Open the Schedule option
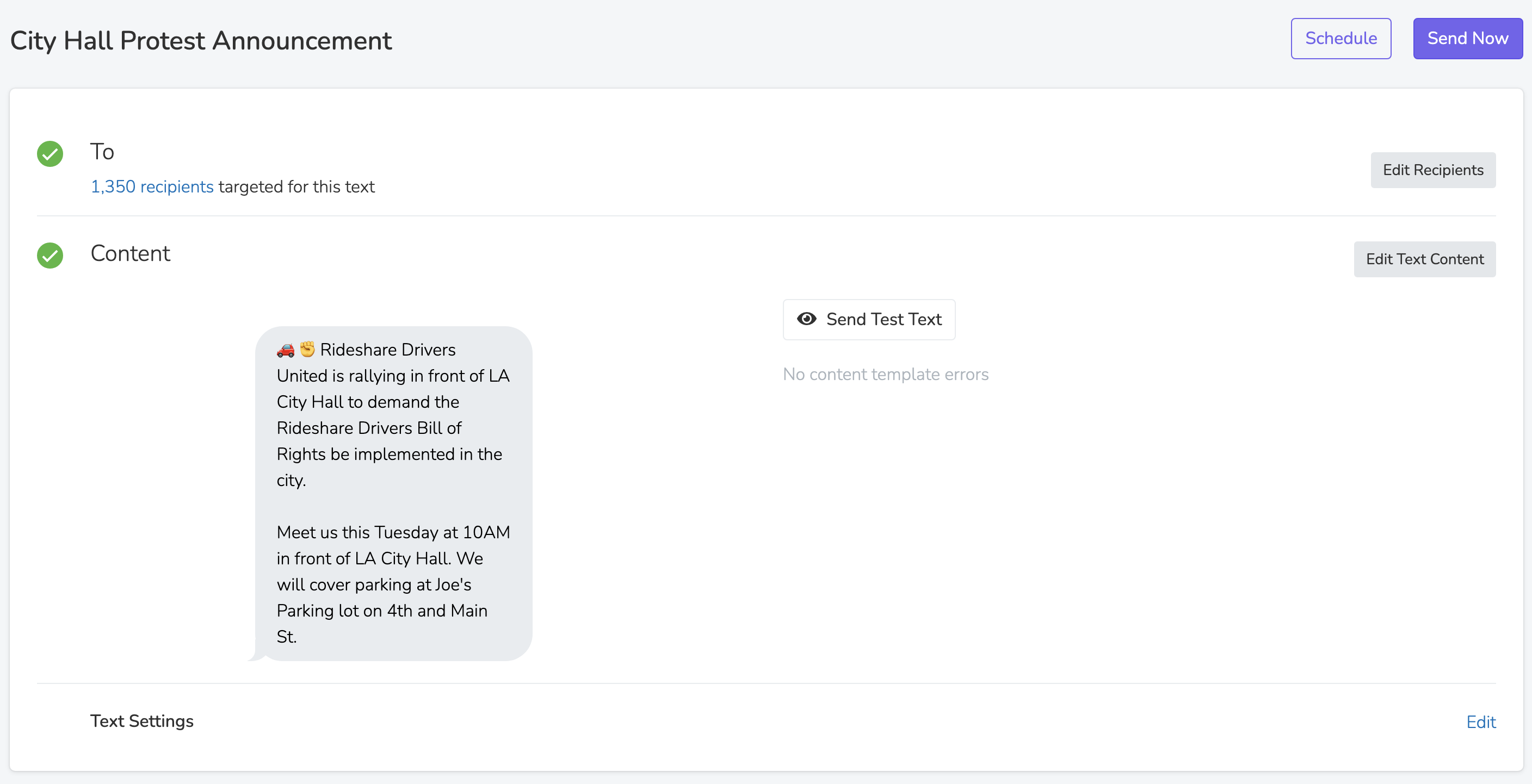The image size is (1532, 784). 1340,39
